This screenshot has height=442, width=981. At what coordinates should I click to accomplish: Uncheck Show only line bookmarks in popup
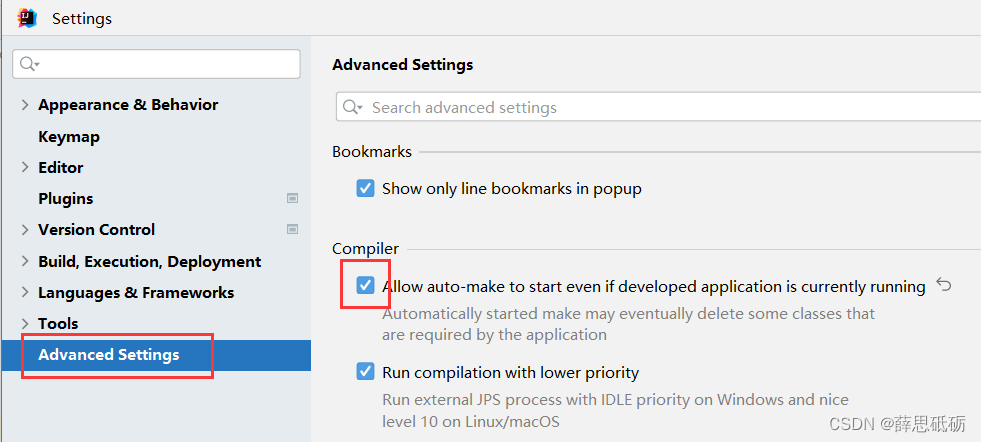[x=365, y=188]
